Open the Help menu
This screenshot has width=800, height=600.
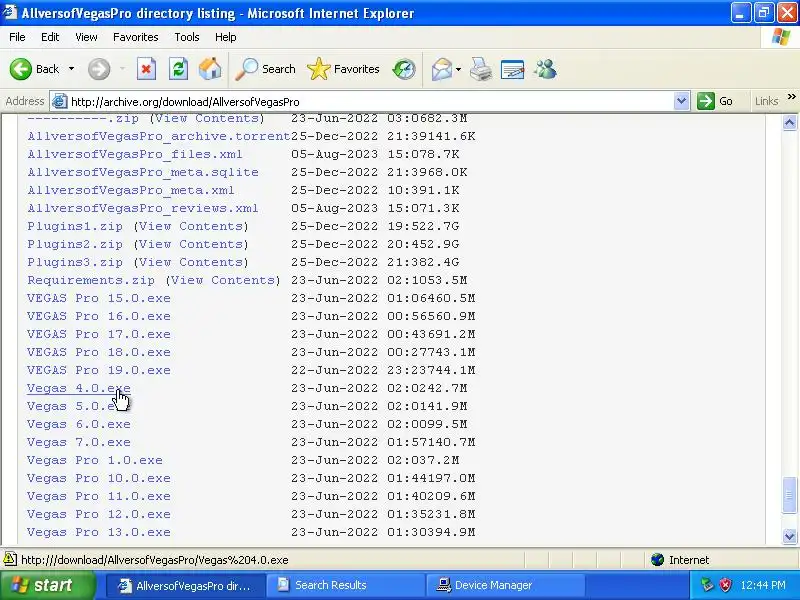tap(226, 37)
